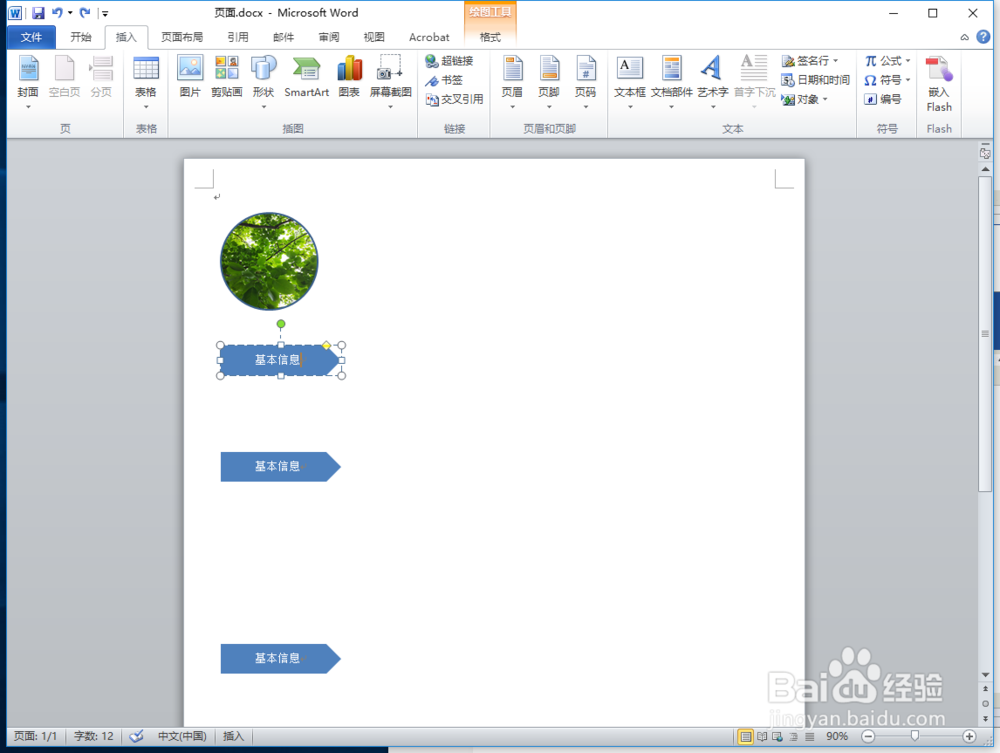Switch to Acrobat tab

429,37
